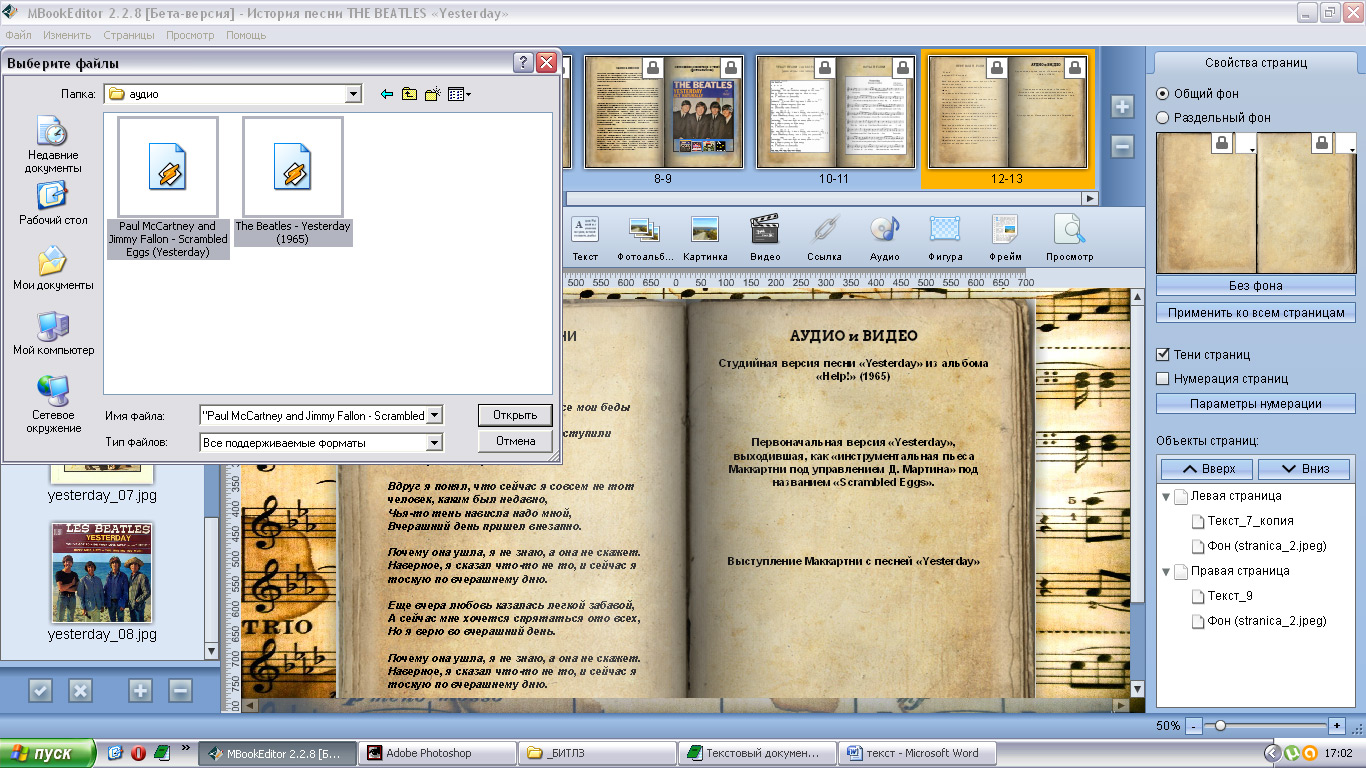Open Недавние документы in the dialog sidebar
The height and width of the screenshot is (768, 1366).
53,144
